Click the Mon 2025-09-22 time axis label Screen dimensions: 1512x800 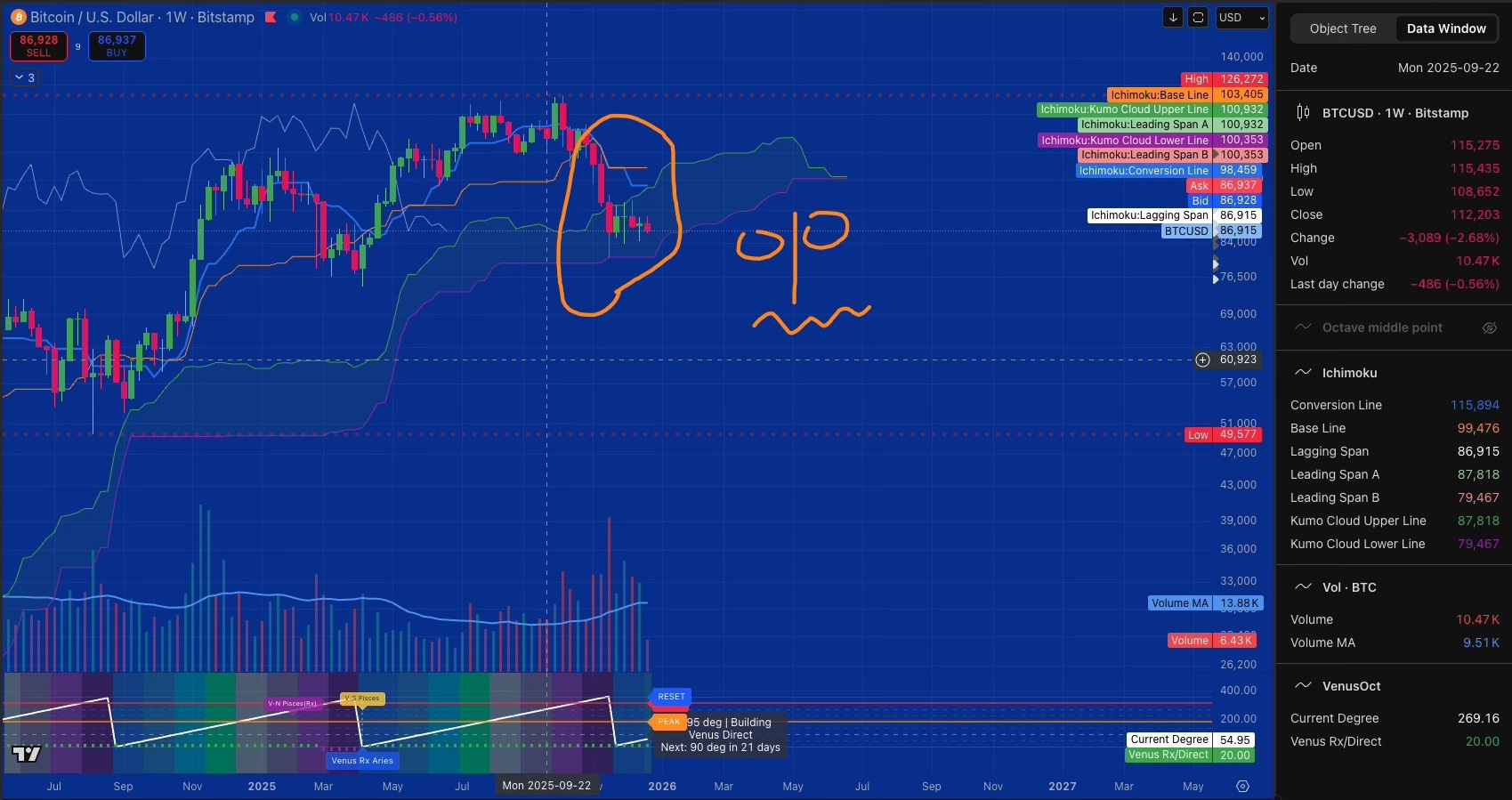pos(546,786)
